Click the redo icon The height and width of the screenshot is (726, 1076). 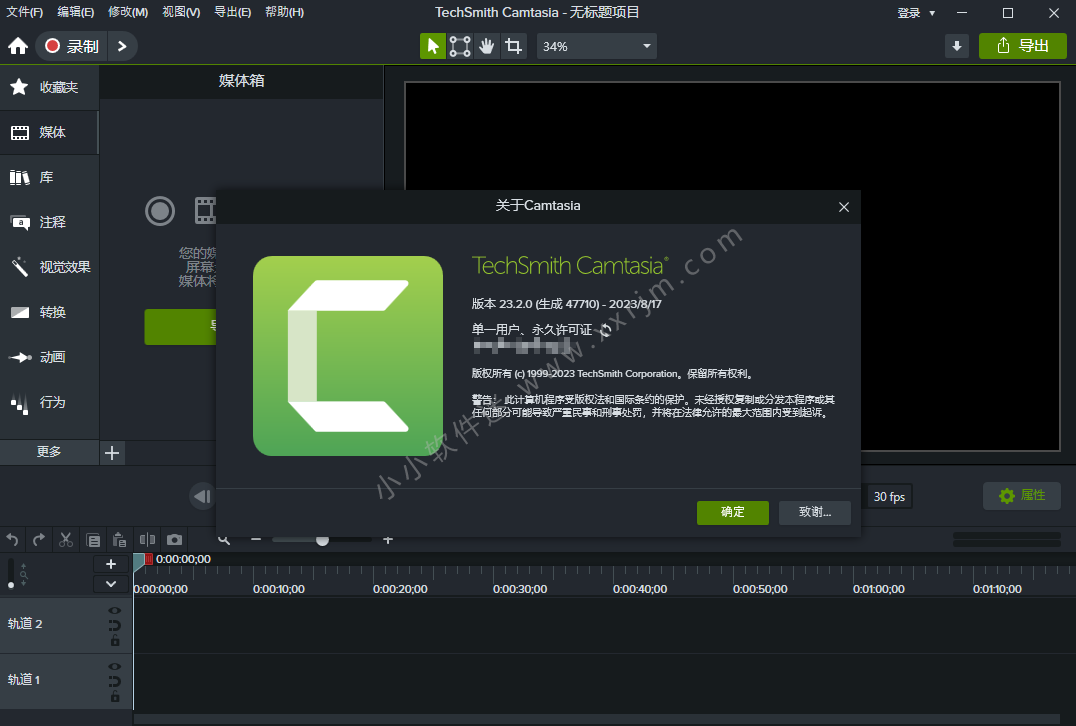[39, 540]
